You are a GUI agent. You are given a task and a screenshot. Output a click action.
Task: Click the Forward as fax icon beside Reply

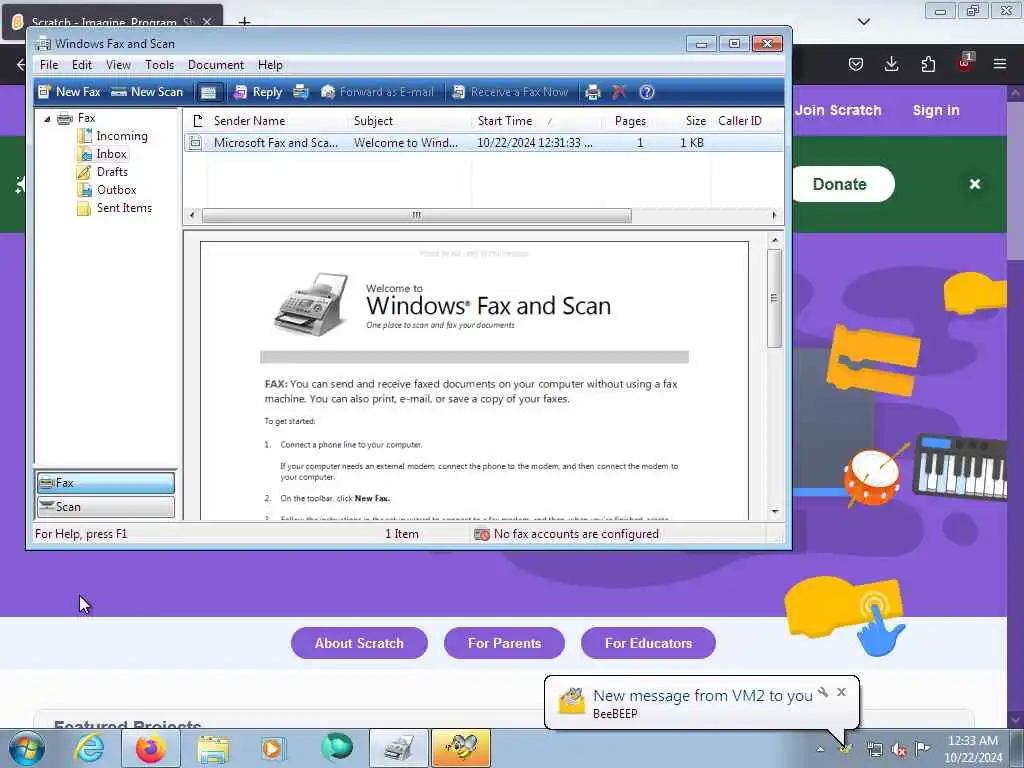pos(301,92)
